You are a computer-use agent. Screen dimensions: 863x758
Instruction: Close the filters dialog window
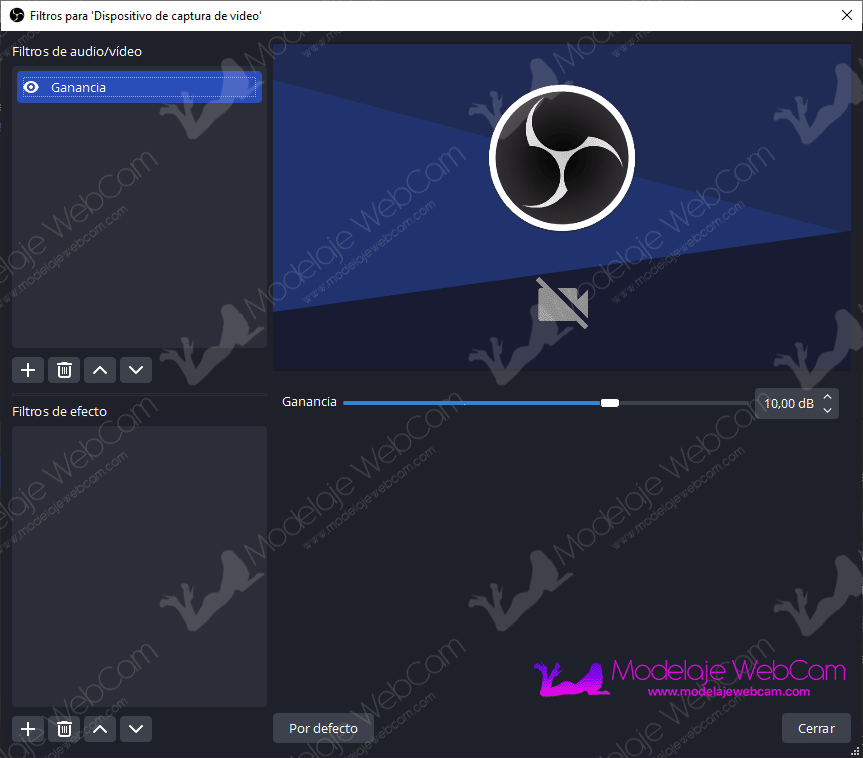847,15
